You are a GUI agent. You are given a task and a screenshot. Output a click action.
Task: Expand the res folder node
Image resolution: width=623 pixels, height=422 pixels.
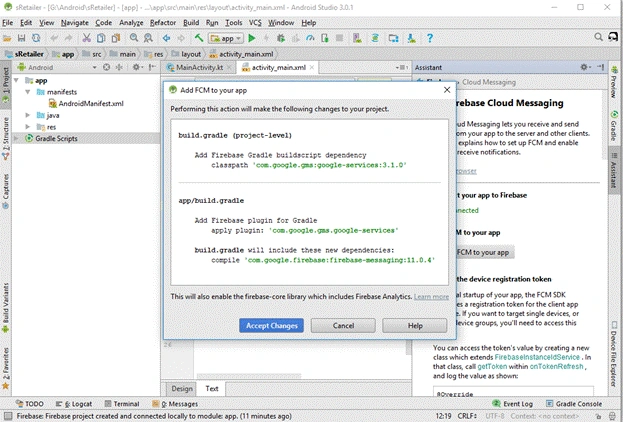pyautogui.click(x=28, y=127)
